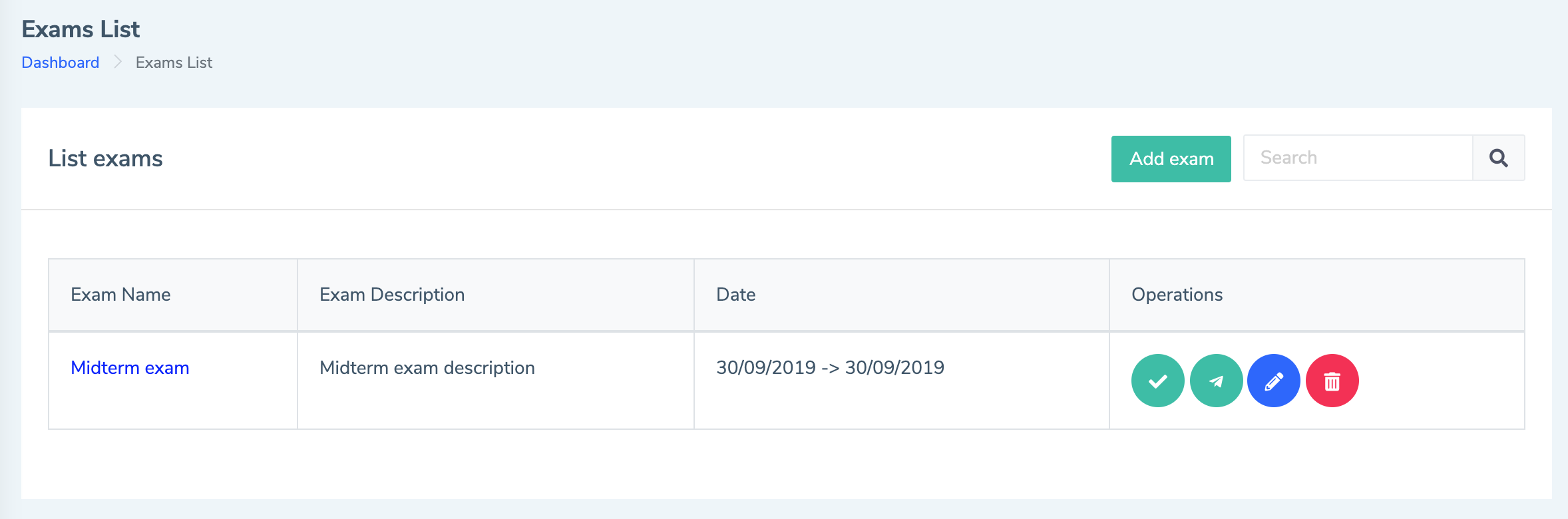Screen dimensions: 1568x519
Task: Edit Midterm exam with the pencil icon
Action: point(1274,381)
